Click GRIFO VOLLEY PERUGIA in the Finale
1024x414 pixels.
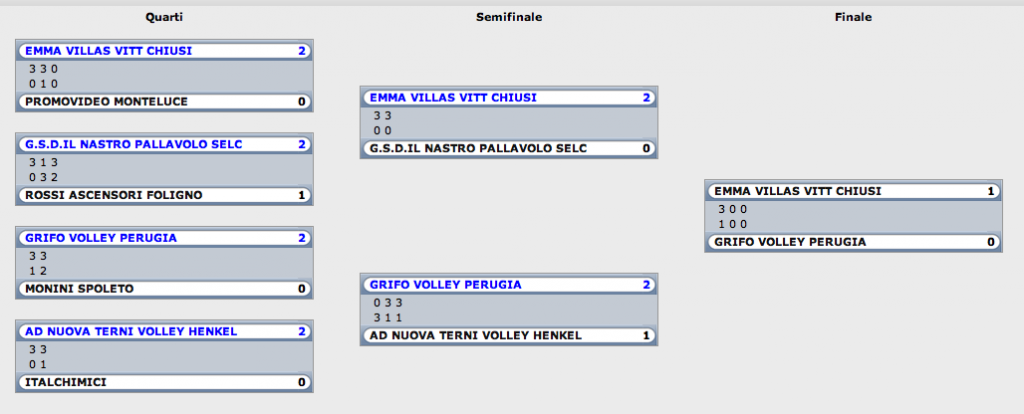point(854,242)
